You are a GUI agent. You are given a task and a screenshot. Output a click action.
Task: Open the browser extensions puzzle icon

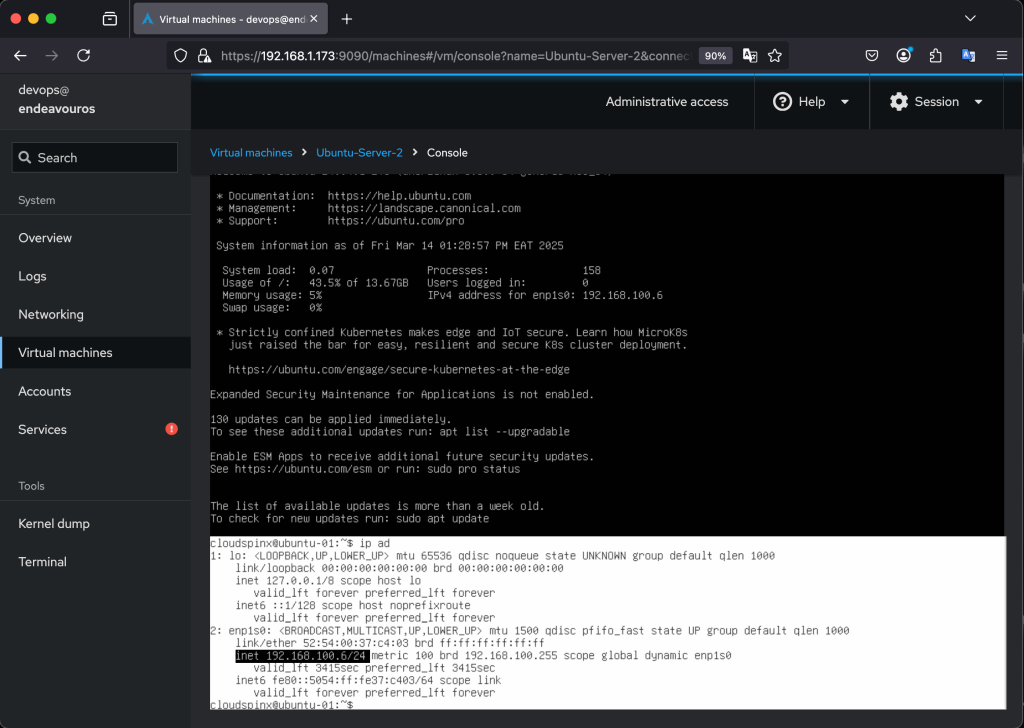(936, 56)
